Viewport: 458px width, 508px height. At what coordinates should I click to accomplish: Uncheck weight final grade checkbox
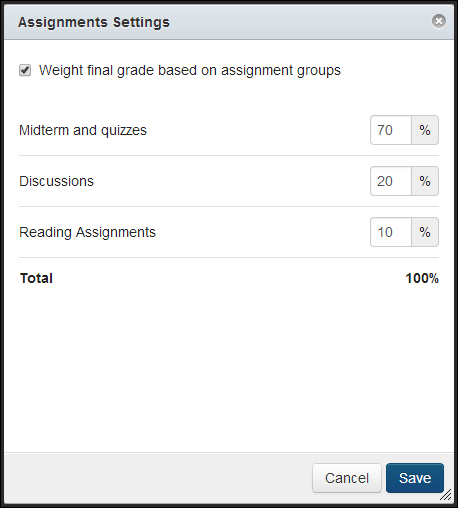point(25,70)
